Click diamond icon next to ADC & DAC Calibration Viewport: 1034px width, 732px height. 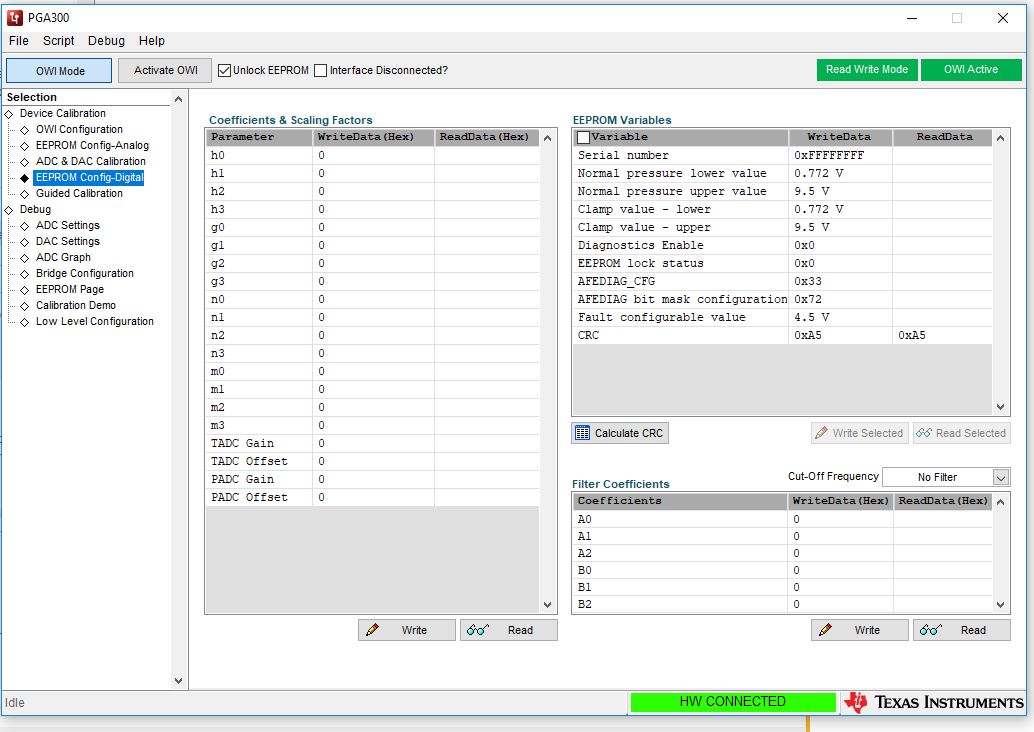(x=24, y=162)
